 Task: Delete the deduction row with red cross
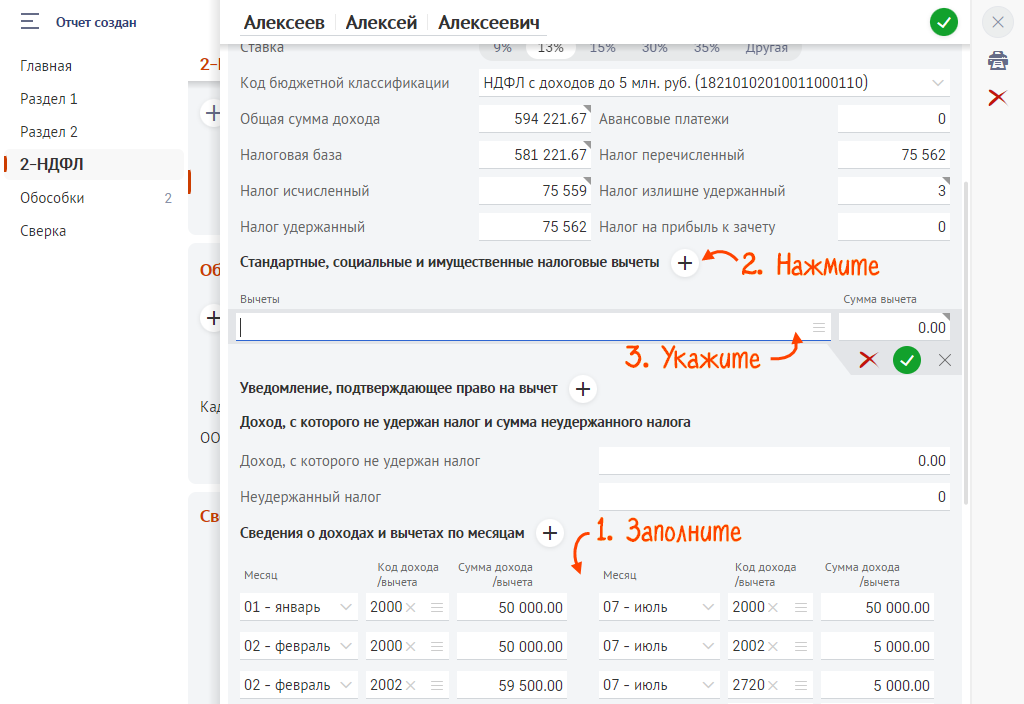tap(868, 360)
